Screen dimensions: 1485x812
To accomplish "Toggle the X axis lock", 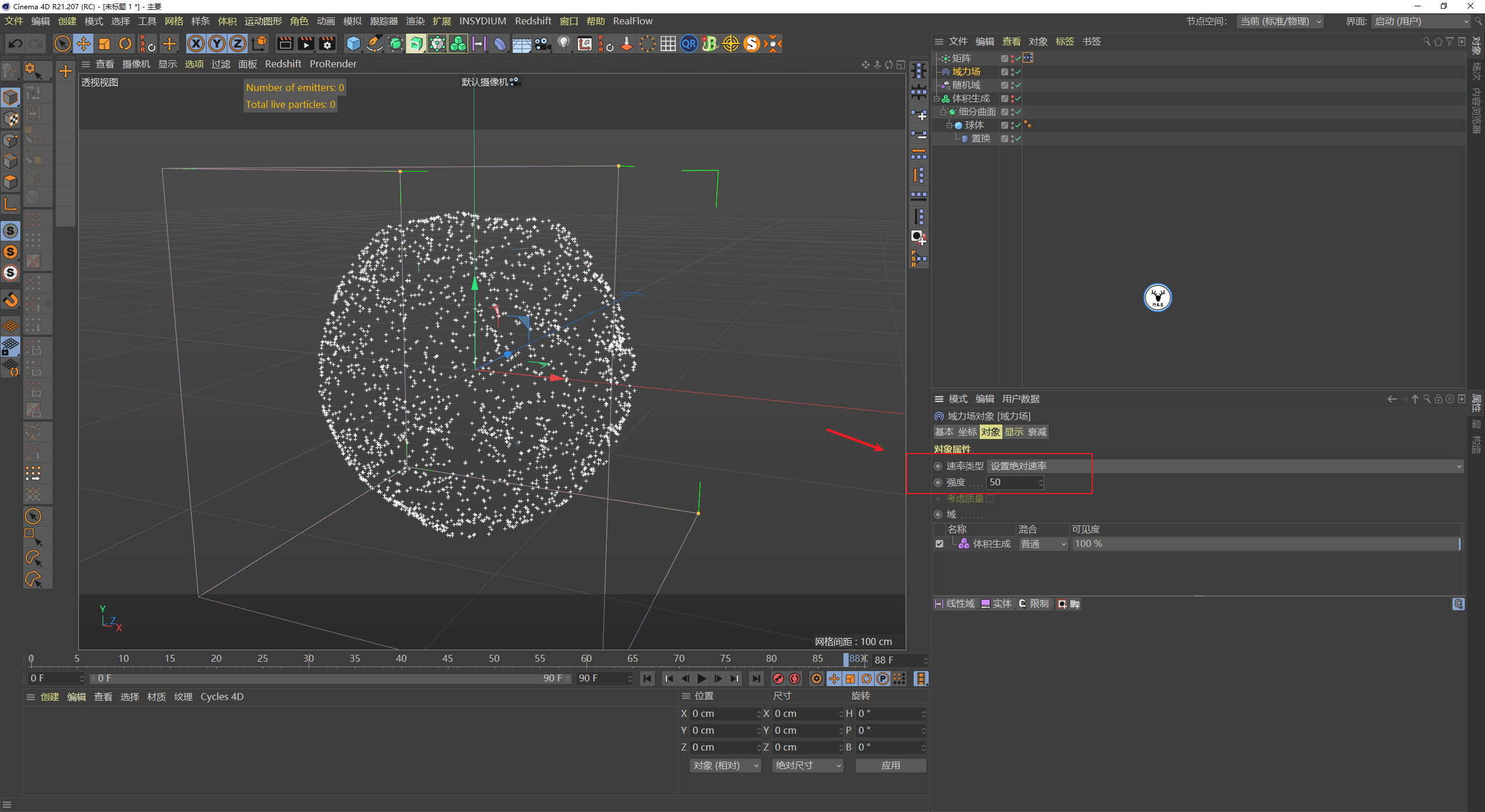I will point(196,43).
